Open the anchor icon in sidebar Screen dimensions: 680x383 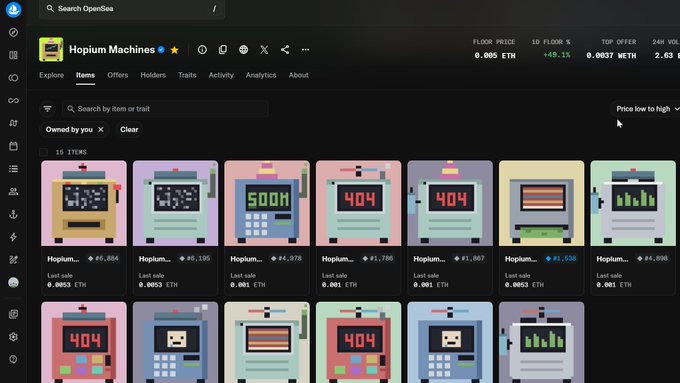tap(13, 214)
